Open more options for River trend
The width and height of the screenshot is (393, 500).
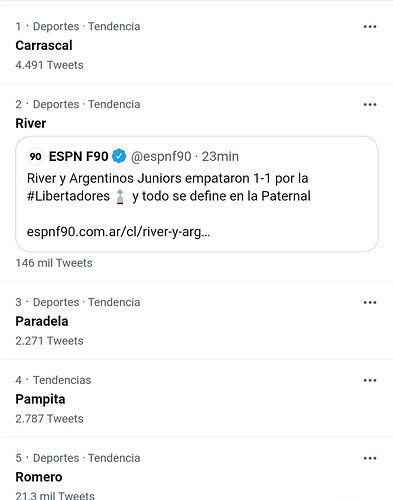click(370, 105)
